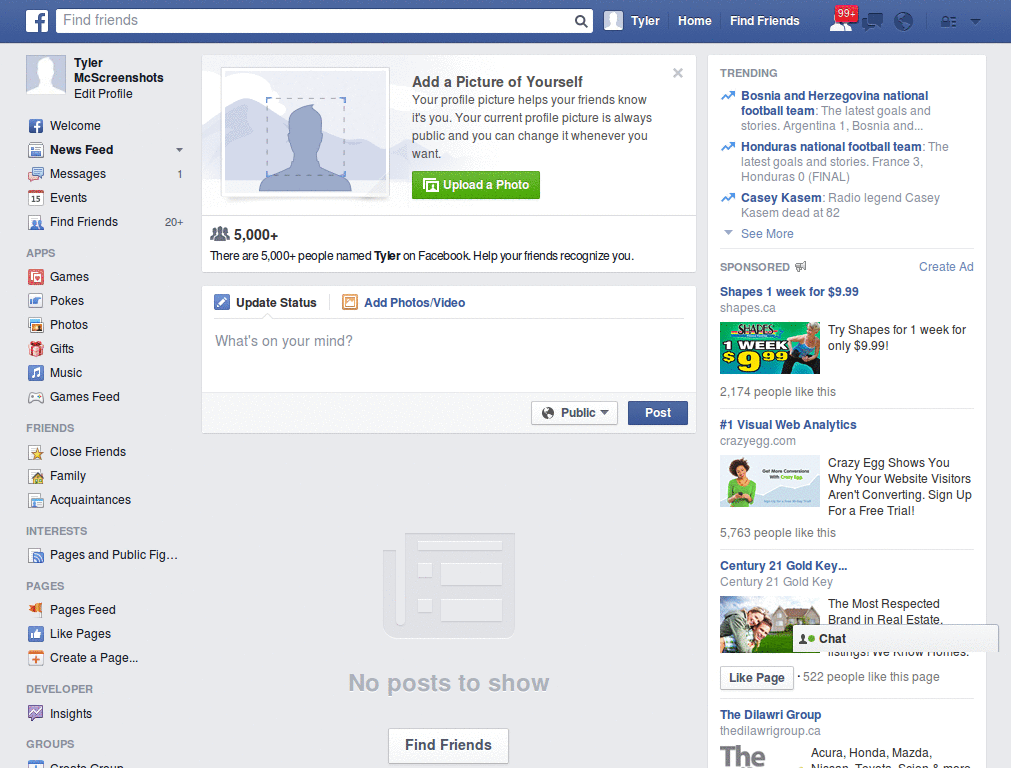Click the Messages icon in the sidebar
1024x768 pixels.
36,174
